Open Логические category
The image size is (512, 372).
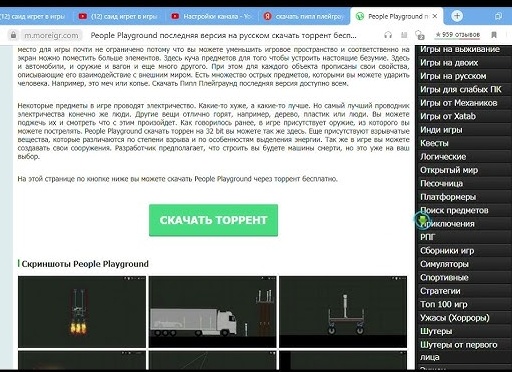click(x=465, y=157)
